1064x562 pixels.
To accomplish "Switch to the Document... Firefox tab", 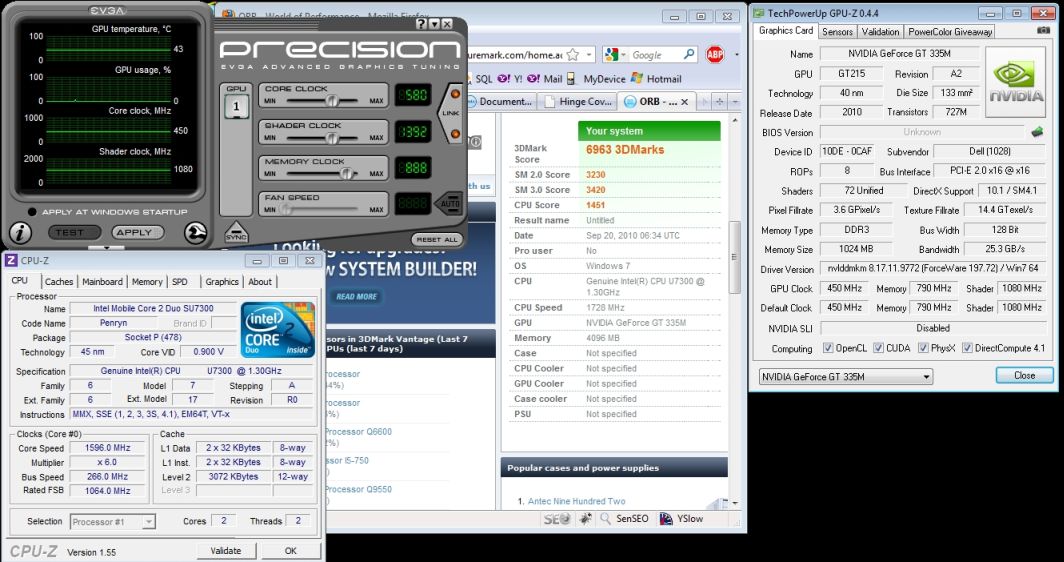I will pyautogui.click(x=501, y=101).
